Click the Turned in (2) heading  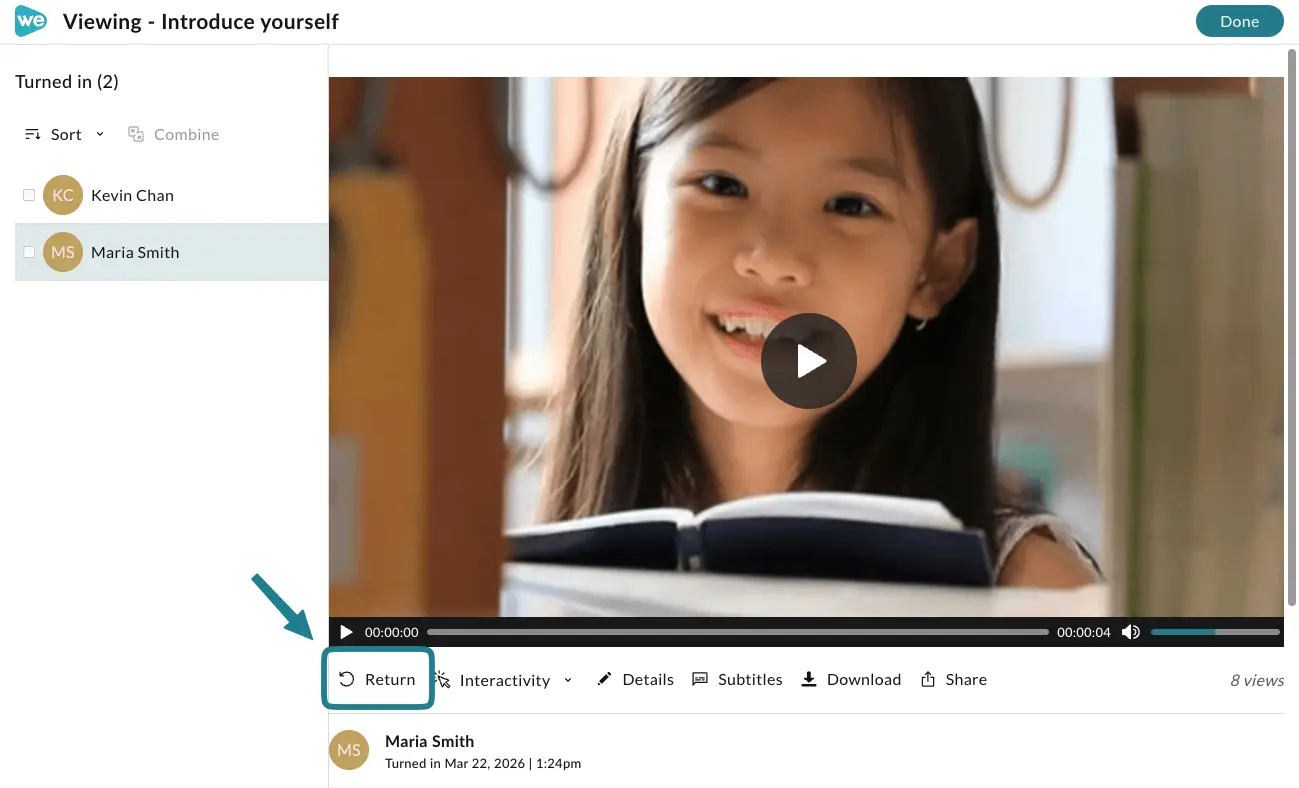[x=67, y=82]
